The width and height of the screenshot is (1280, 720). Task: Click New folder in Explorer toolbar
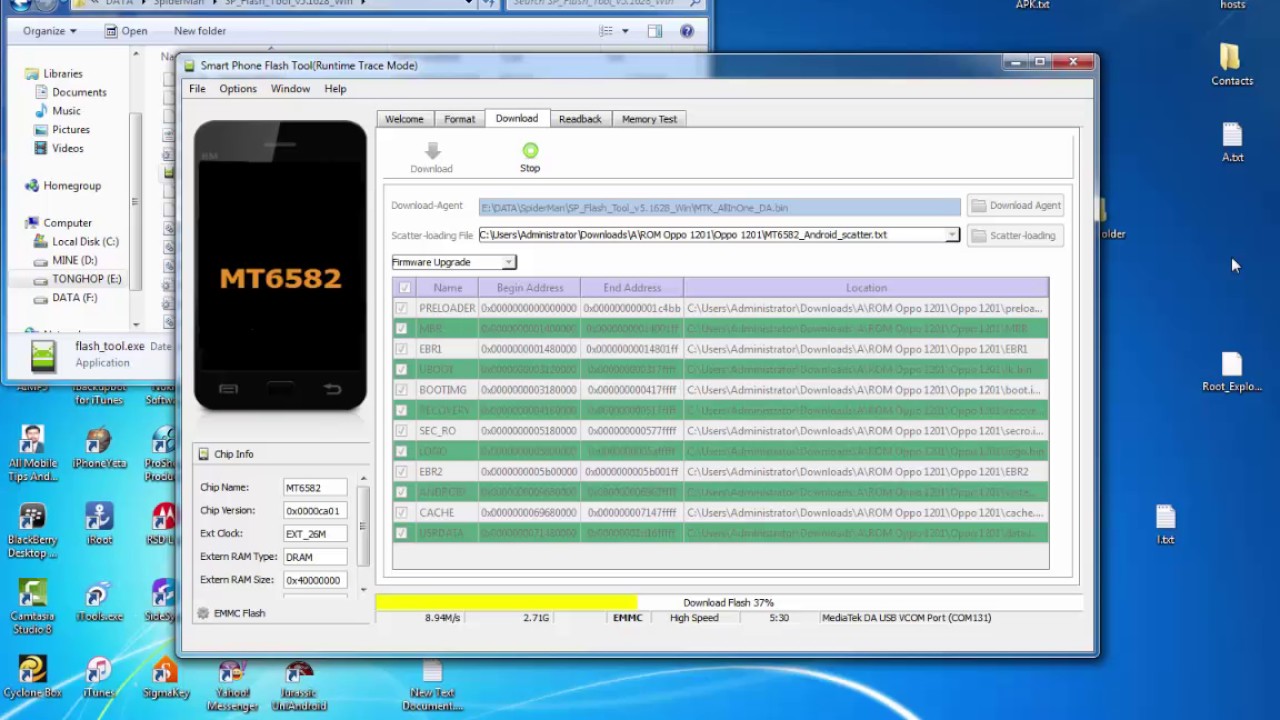click(200, 31)
